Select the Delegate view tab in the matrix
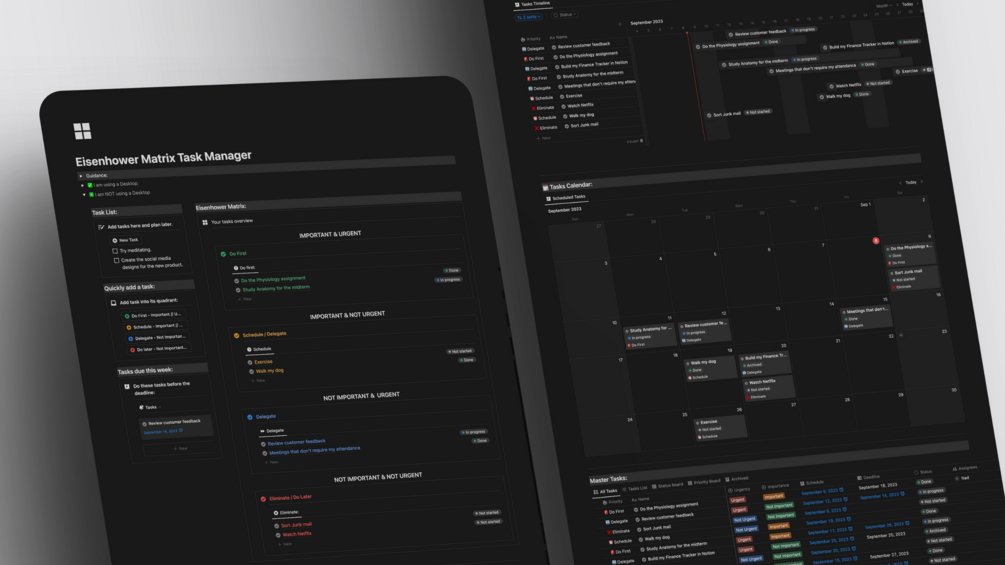The image size is (1005, 565). [272, 431]
